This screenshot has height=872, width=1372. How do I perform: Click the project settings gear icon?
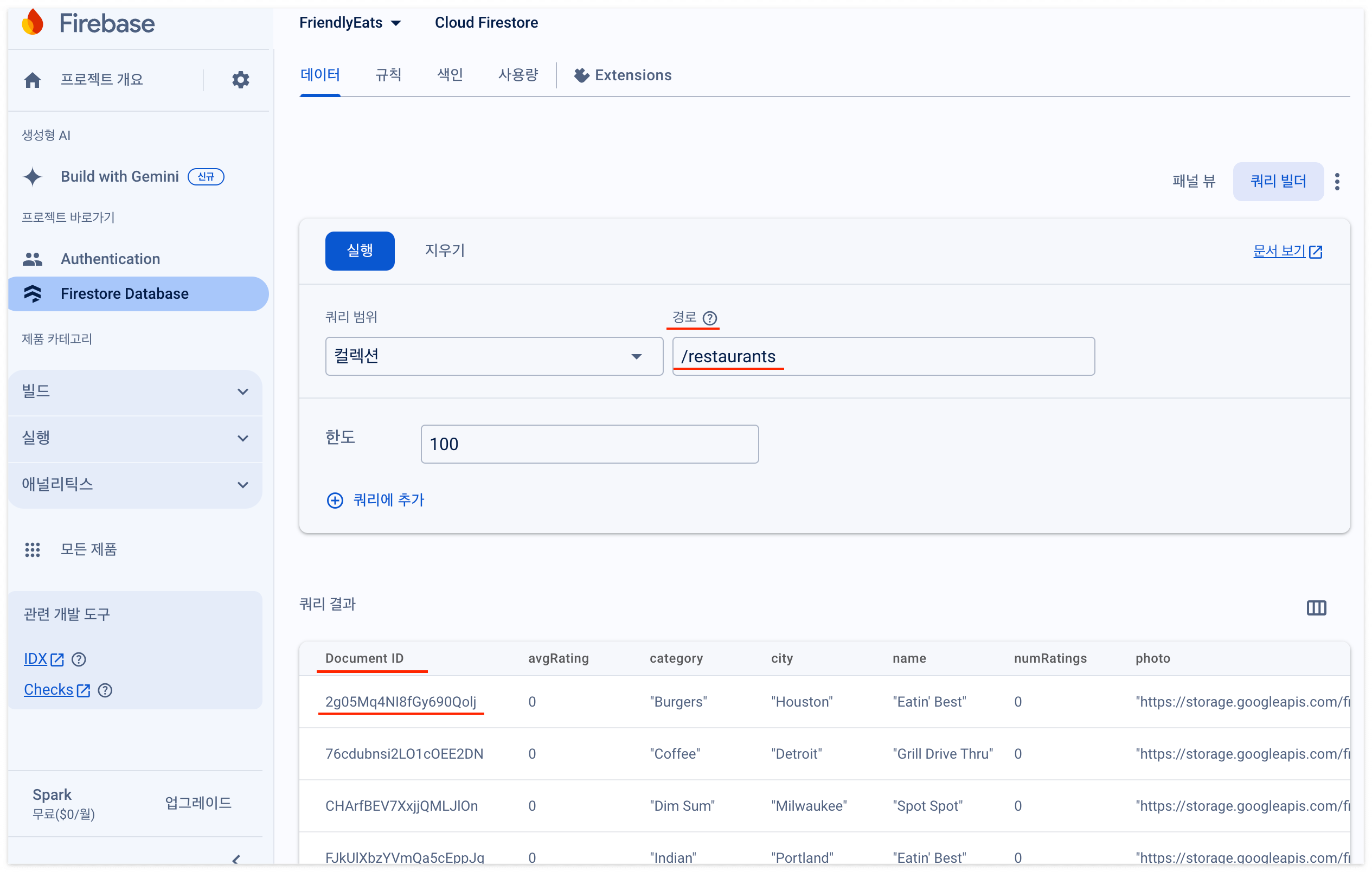tap(240, 79)
